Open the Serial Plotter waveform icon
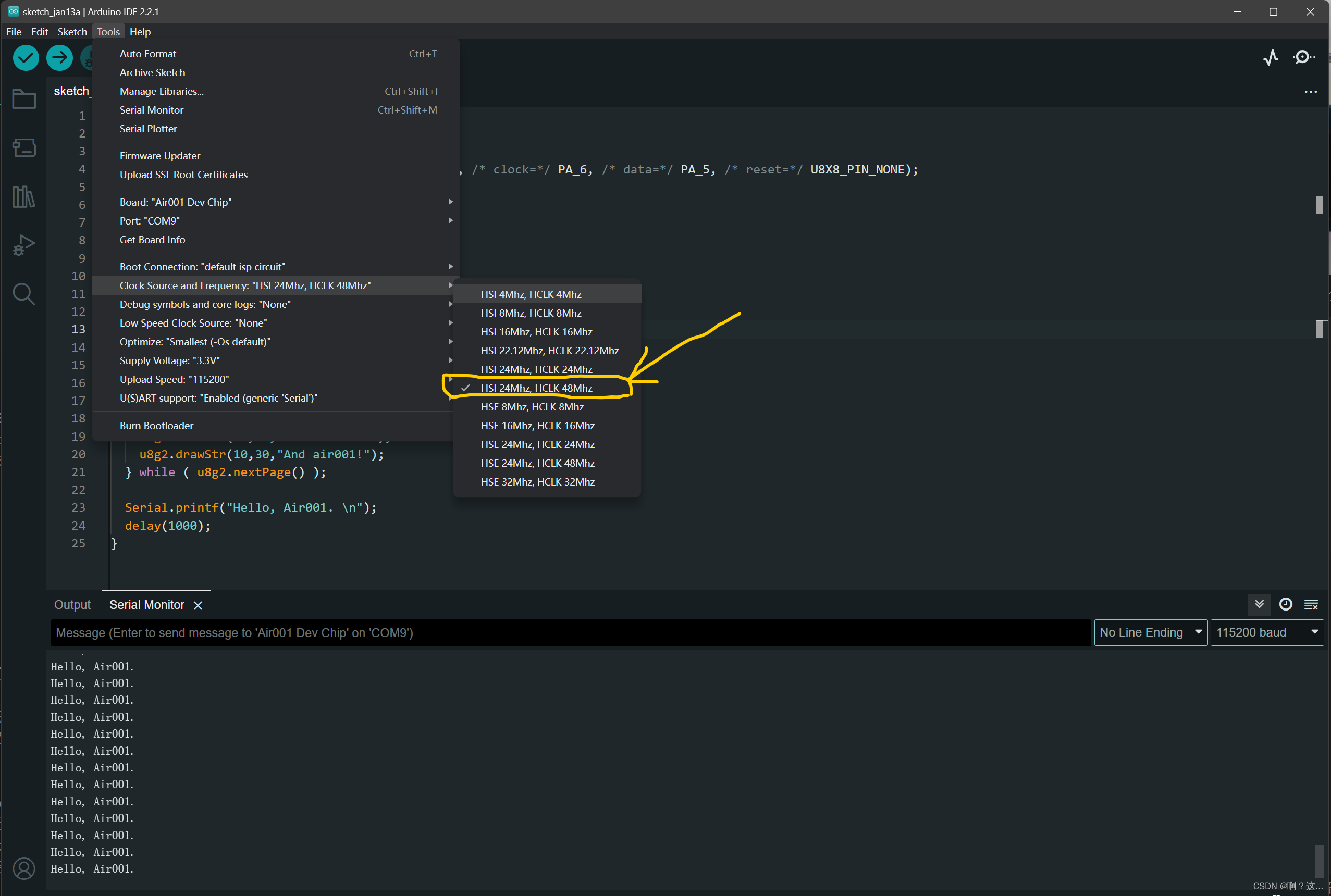The width and height of the screenshot is (1331, 896). pos(1271,57)
